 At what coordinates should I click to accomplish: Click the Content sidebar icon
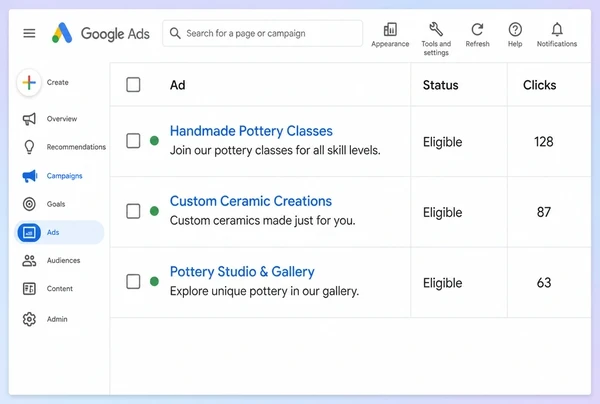[29, 288]
